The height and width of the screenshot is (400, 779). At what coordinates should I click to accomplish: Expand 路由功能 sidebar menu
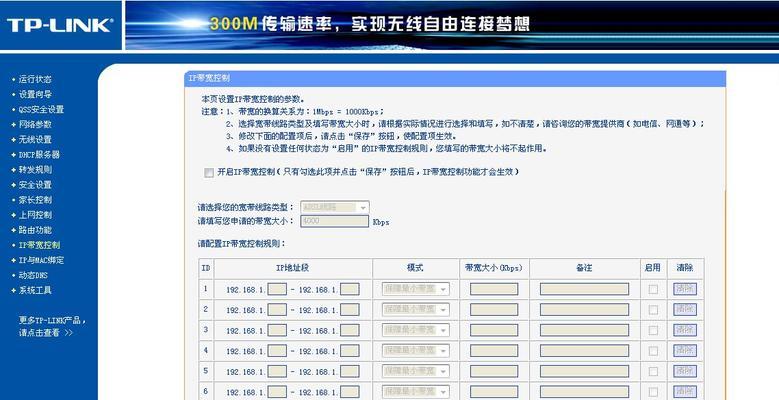35,230
